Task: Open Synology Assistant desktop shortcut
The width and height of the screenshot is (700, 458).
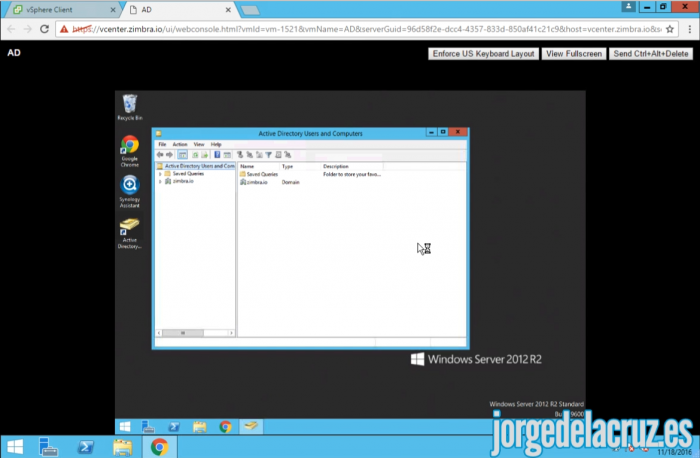Action: click(x=130, y=191)
